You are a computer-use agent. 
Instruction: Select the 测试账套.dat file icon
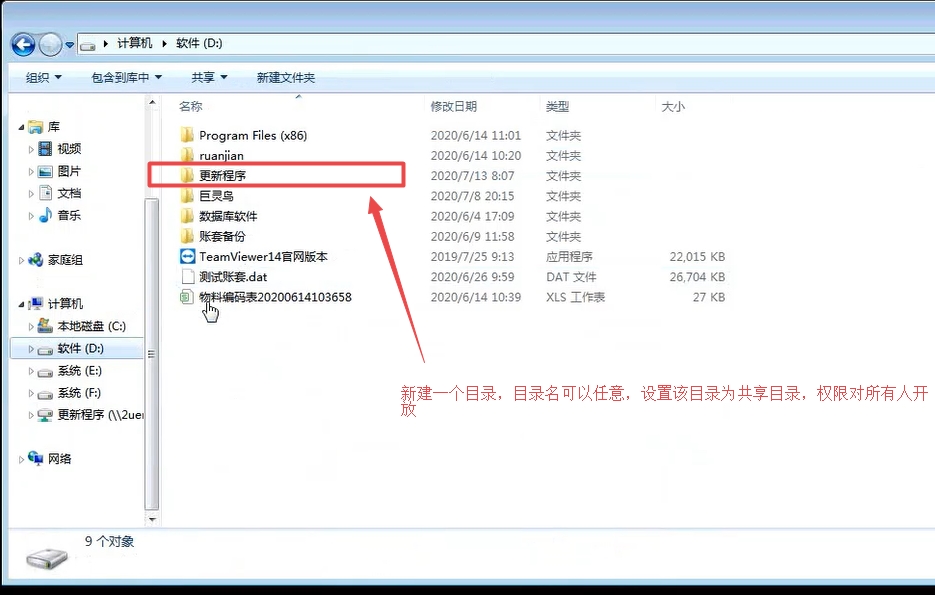[x=186, y=277]
